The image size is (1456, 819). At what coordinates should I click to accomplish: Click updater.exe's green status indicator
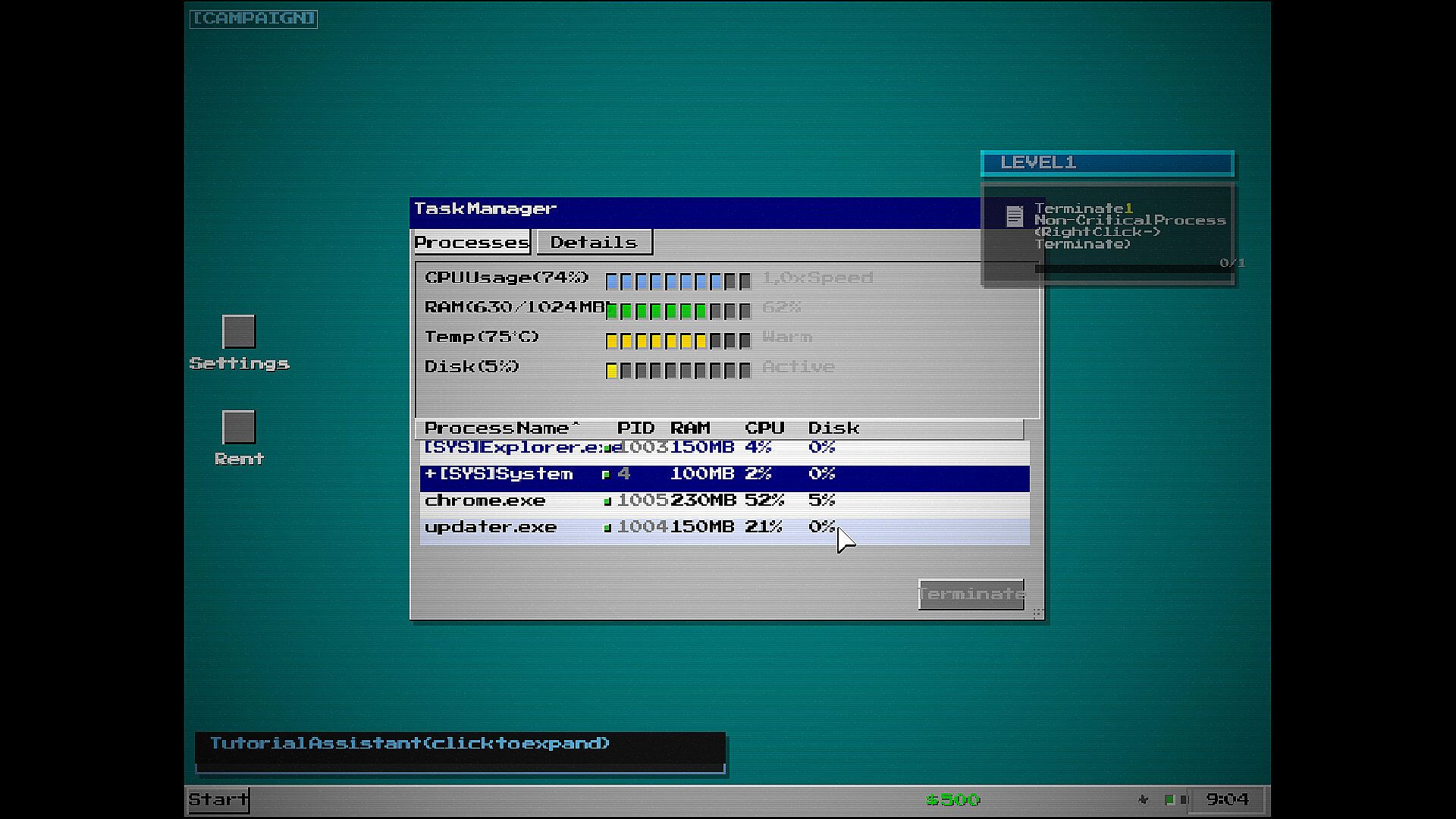607,528
